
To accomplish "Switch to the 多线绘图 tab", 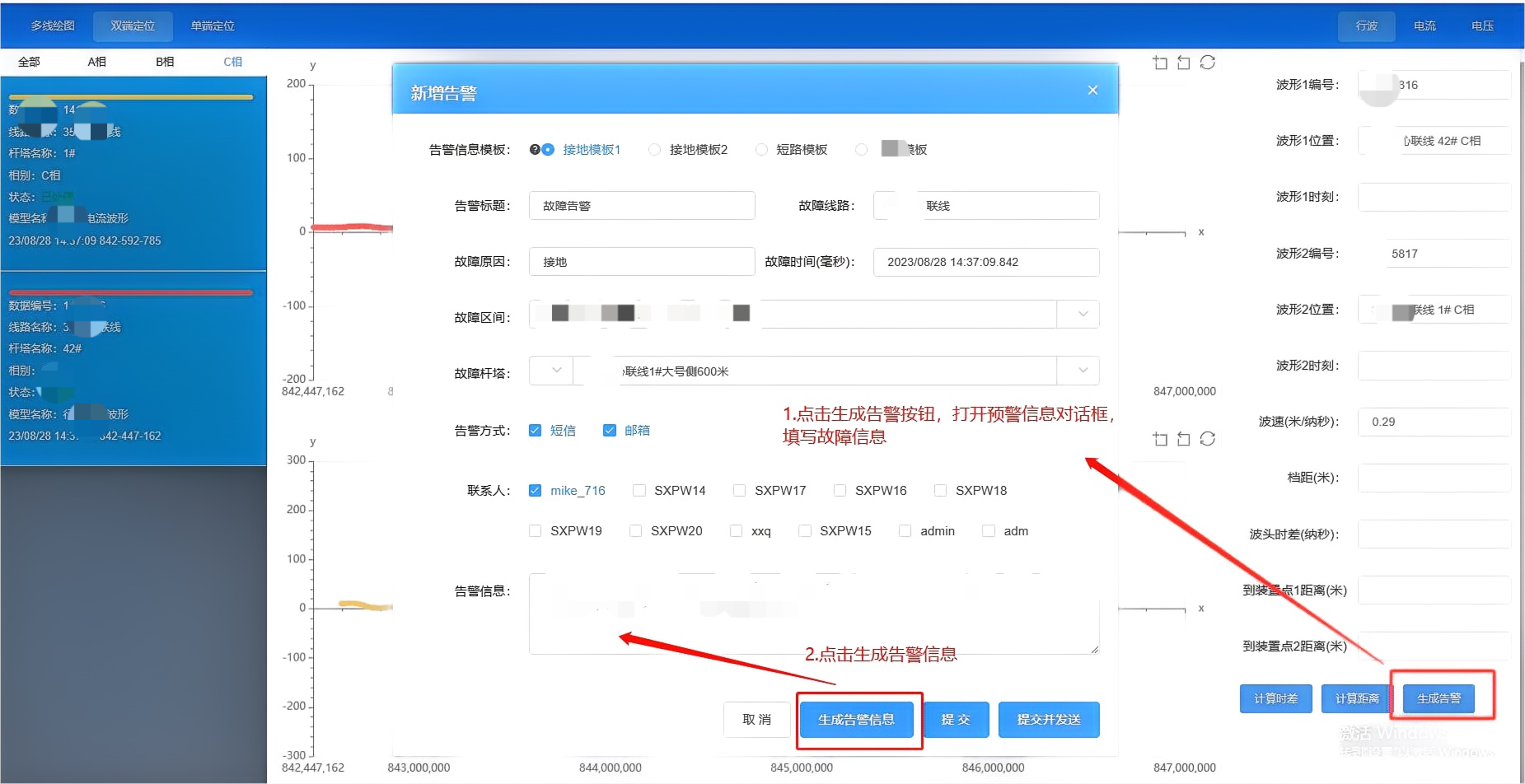I will pos(53,26).
